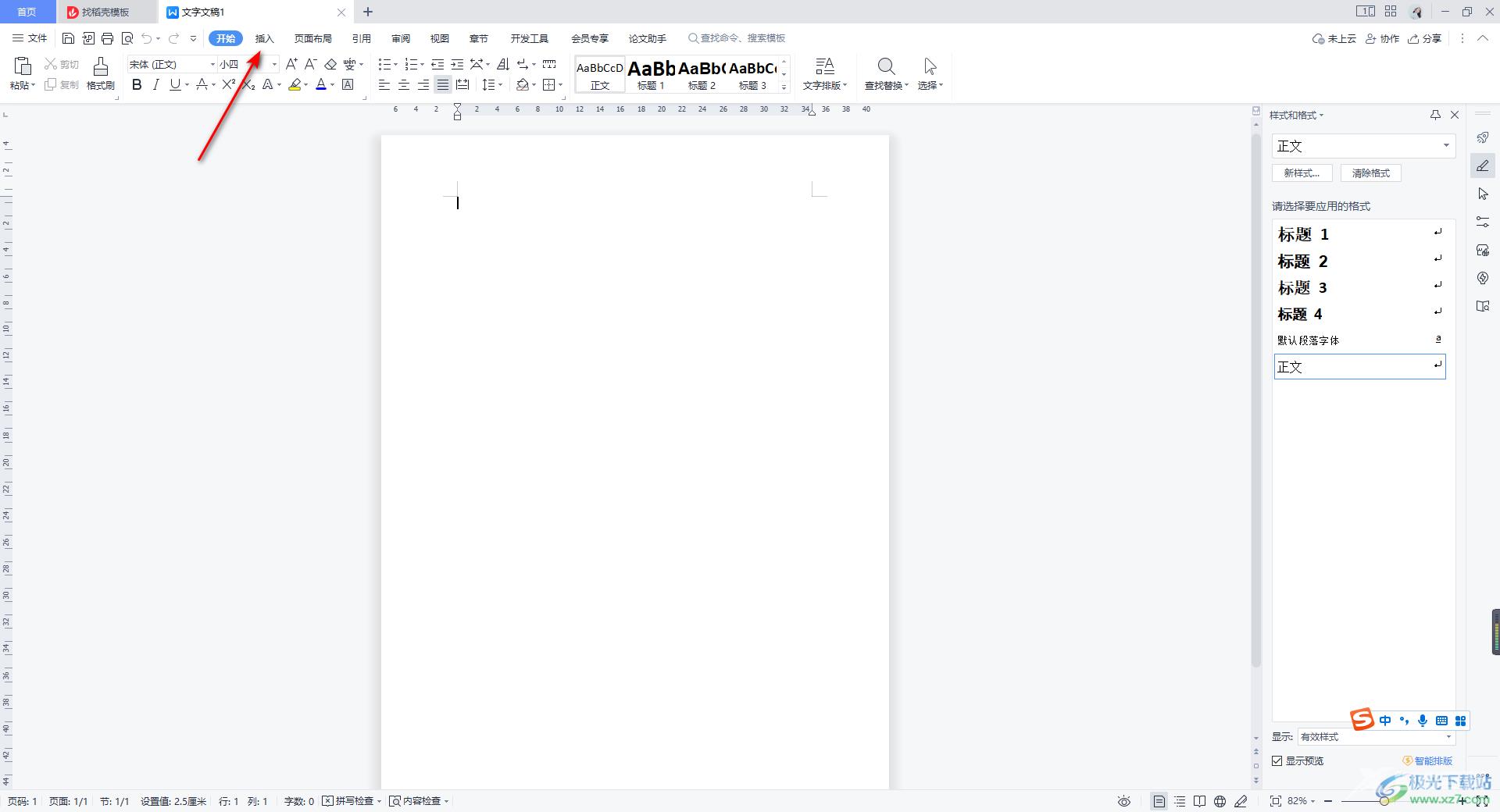Image resolution: width=1500 pixels, height=812 pixels.
Task: Open the 文件 menu
Action: tap(30, 38)
